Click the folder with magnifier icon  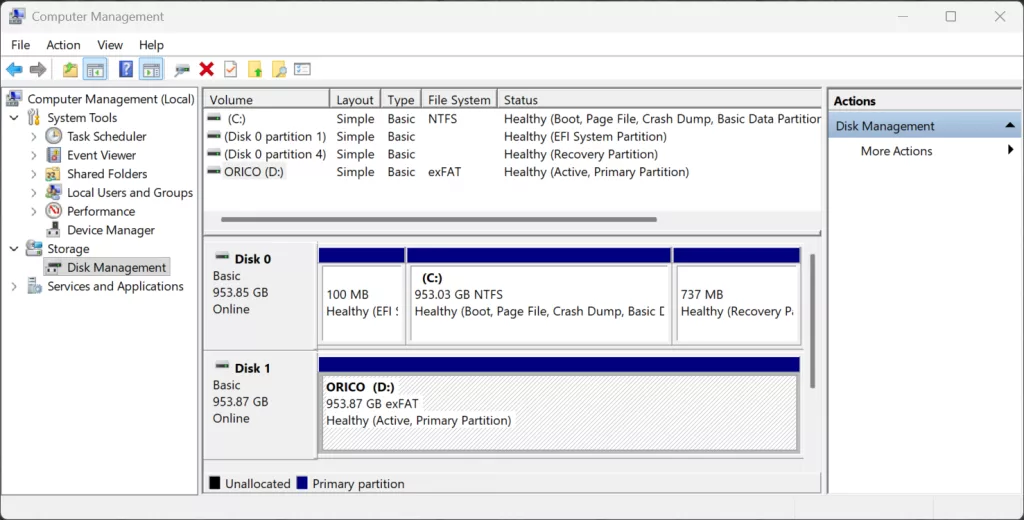279,69
